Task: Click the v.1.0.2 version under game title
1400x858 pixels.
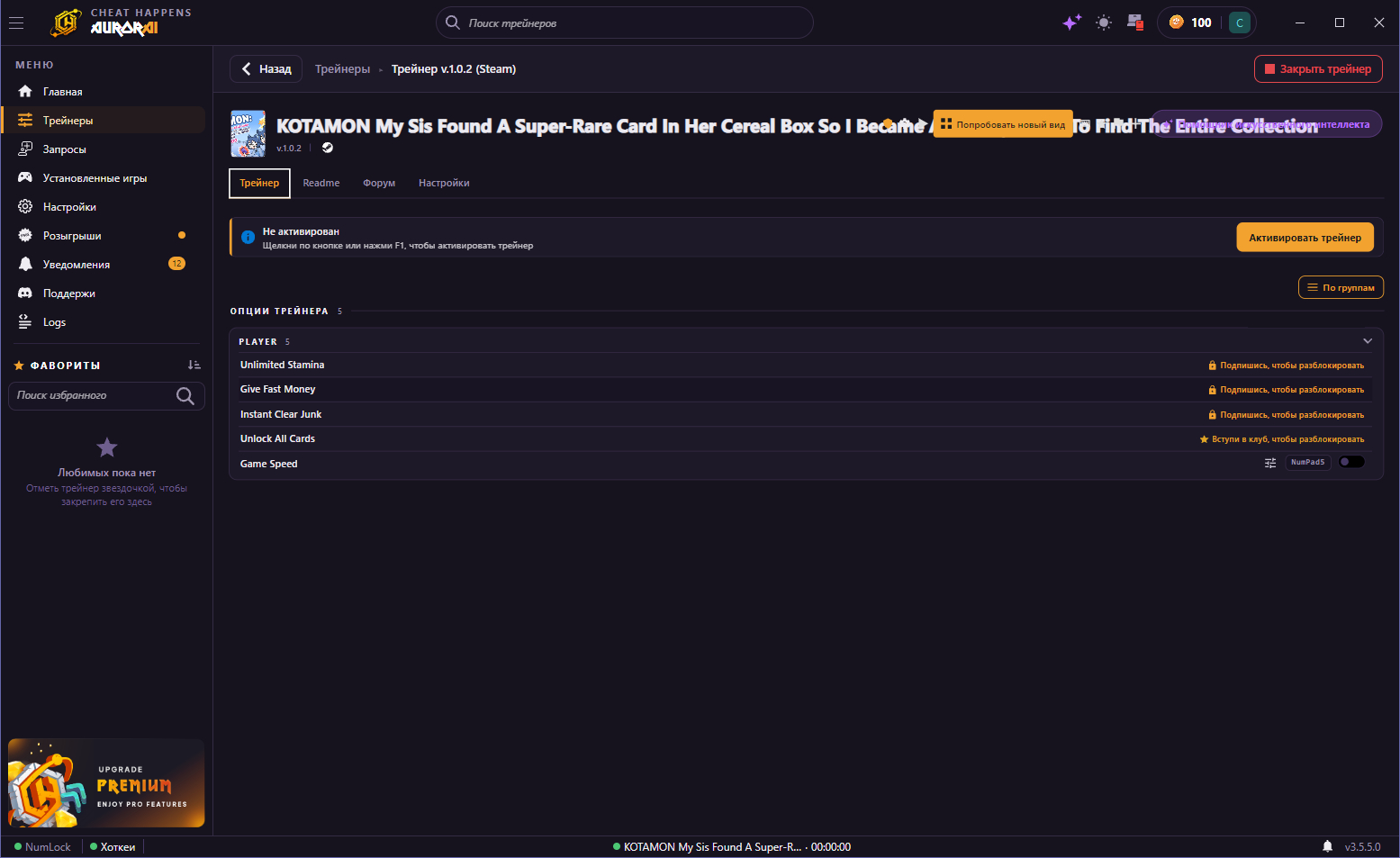Action: click(289, 149)
